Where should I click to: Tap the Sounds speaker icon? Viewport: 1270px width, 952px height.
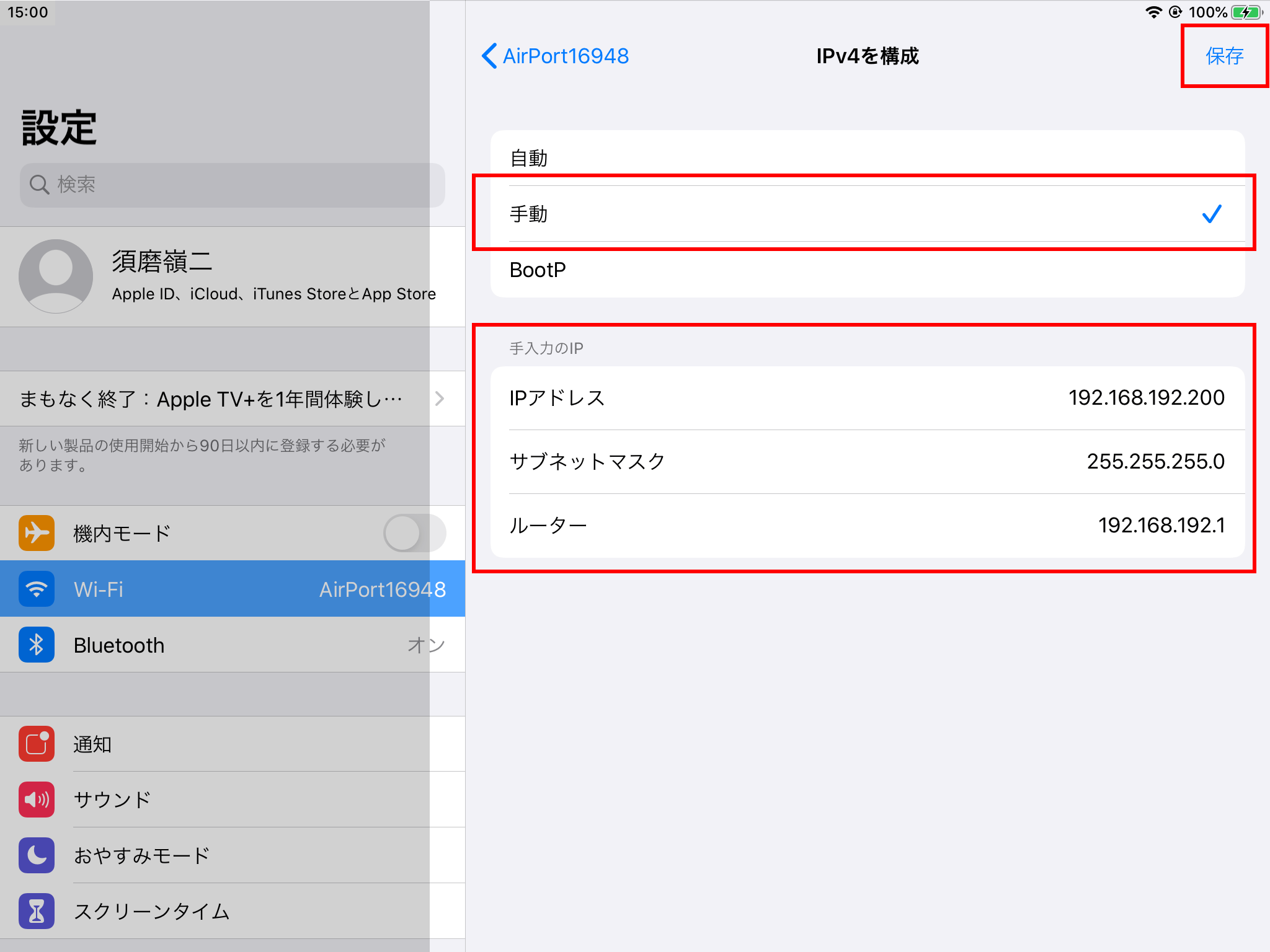(x=37, y=800)
